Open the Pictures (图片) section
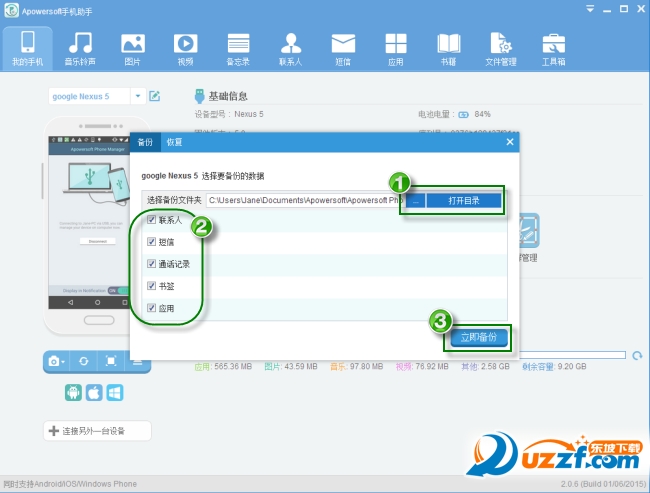The height and width of the screenshot is (493, 650). point(133,49)
